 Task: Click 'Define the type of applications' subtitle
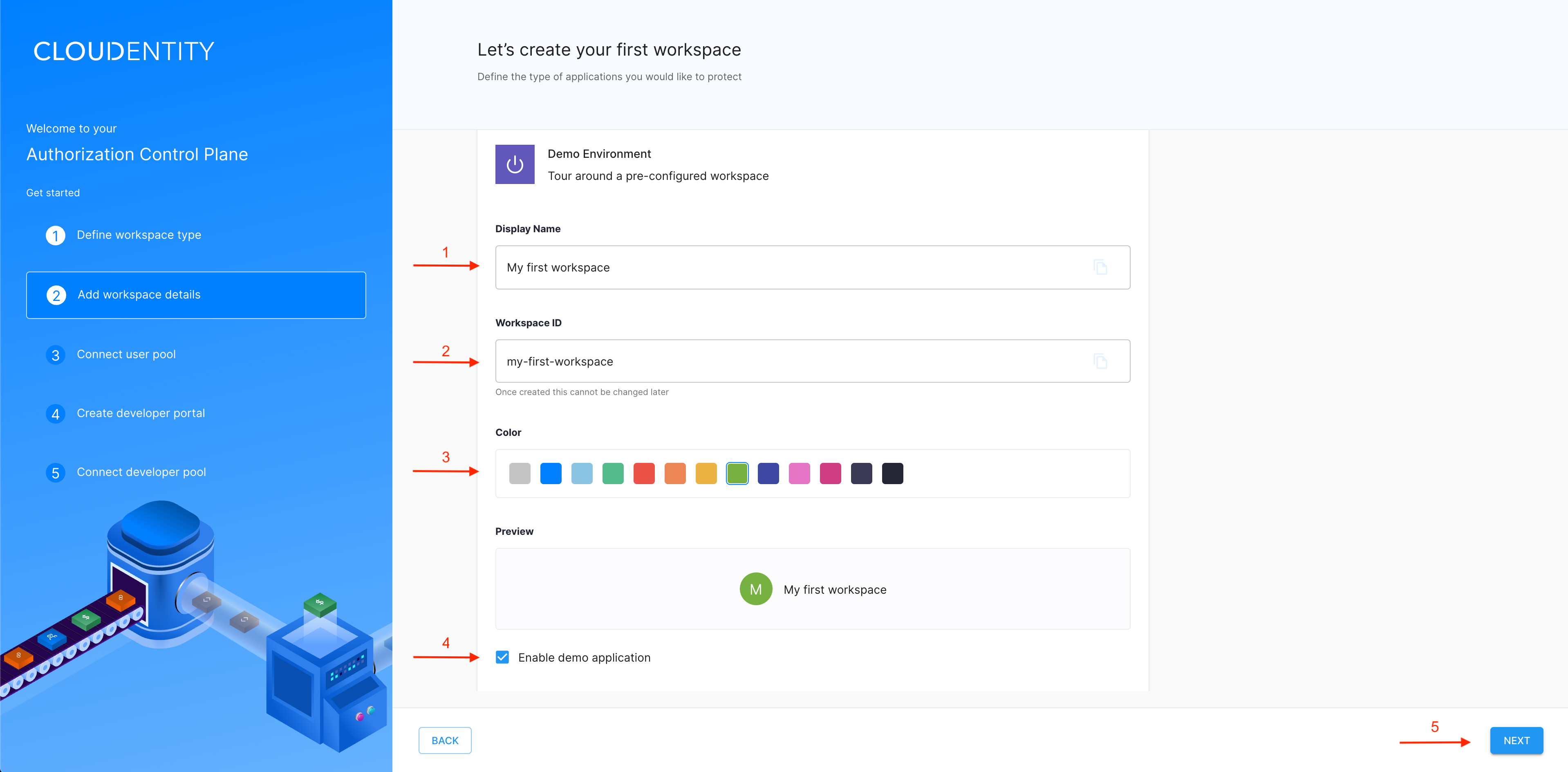pos(609,77)
